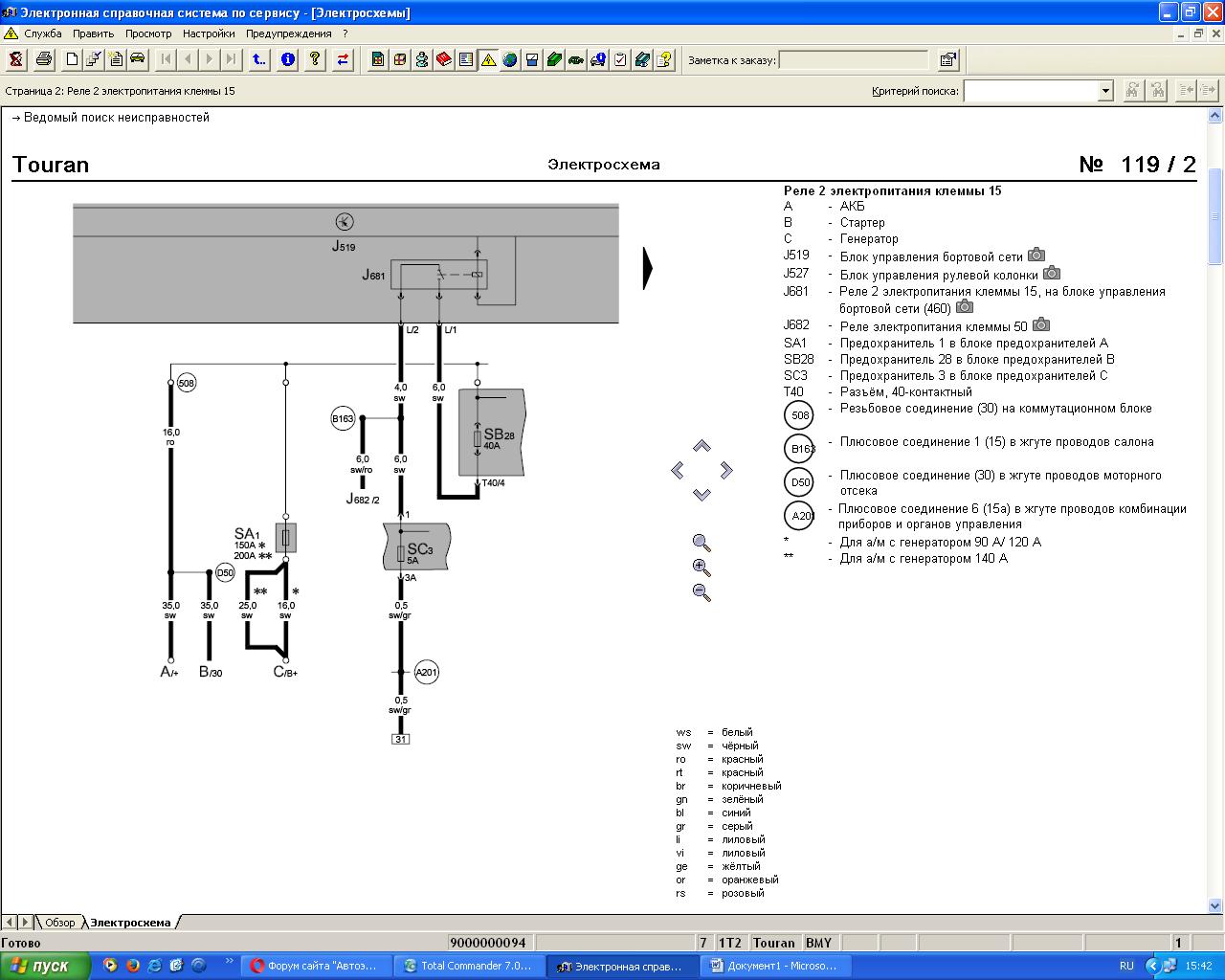Click the vertical scrollbar down arrow

pos(1215,904)
